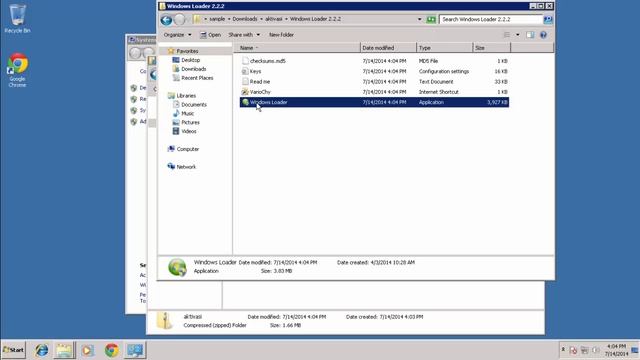
Task: Open Downloads in the navigation pane
Action: (x=193, y=69)
